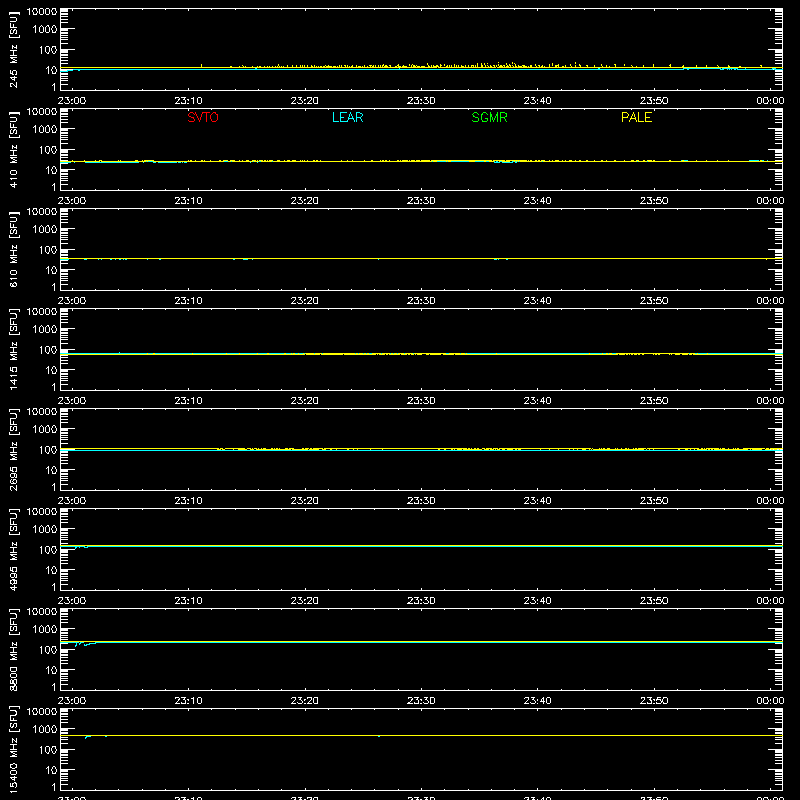
Task: Click 00:00 tick label under the 4995 MHz plot
Action: [x=770, y=601]
